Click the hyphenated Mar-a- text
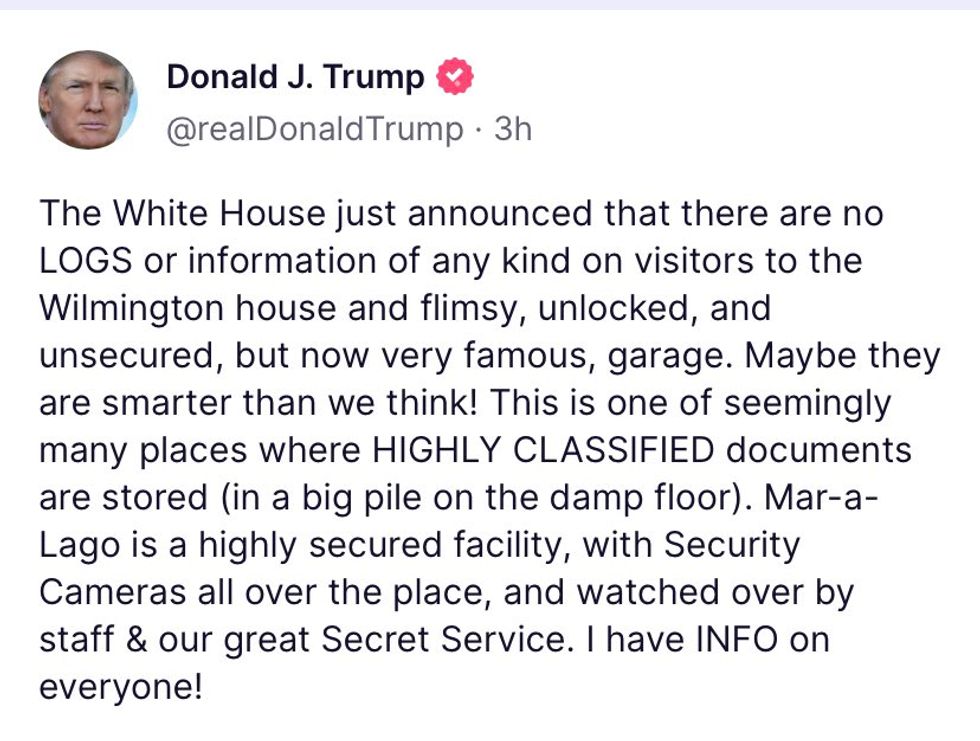Image resolution: width=980 pixels, height=741 pixels. [821, 497]
